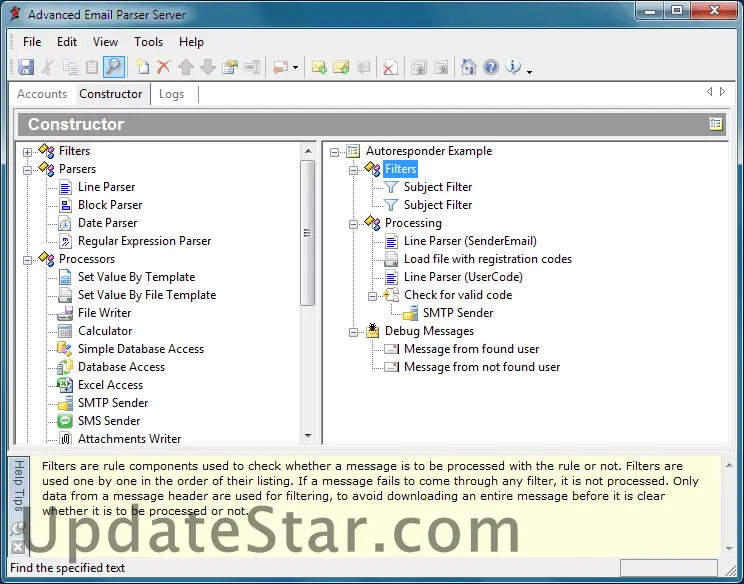Click the Home house icon
Viewport: 744px width, 584px height.
coord(468,67)
